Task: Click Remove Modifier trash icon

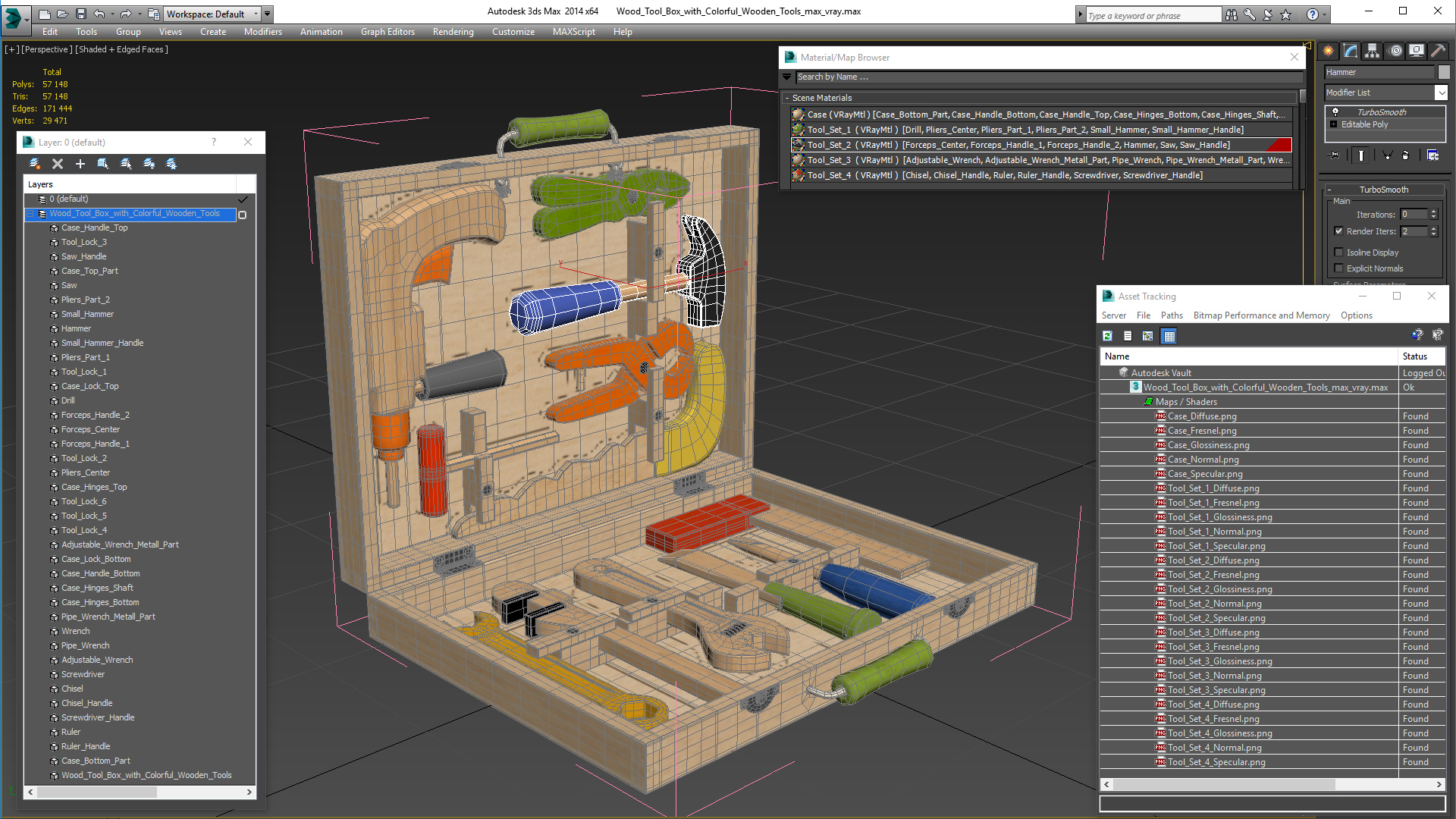Action: tap(1406, 155)
